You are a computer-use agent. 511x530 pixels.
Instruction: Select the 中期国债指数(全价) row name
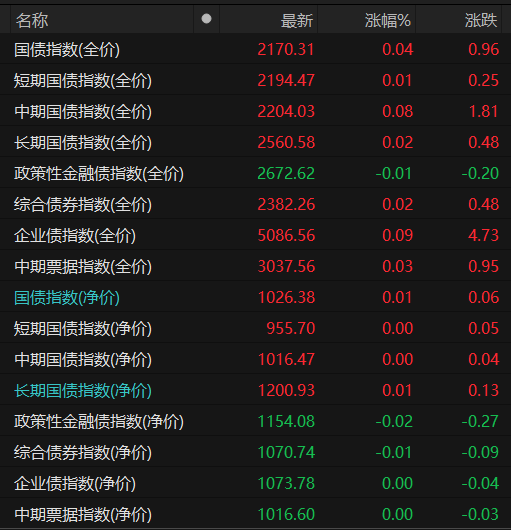(83, 112)
